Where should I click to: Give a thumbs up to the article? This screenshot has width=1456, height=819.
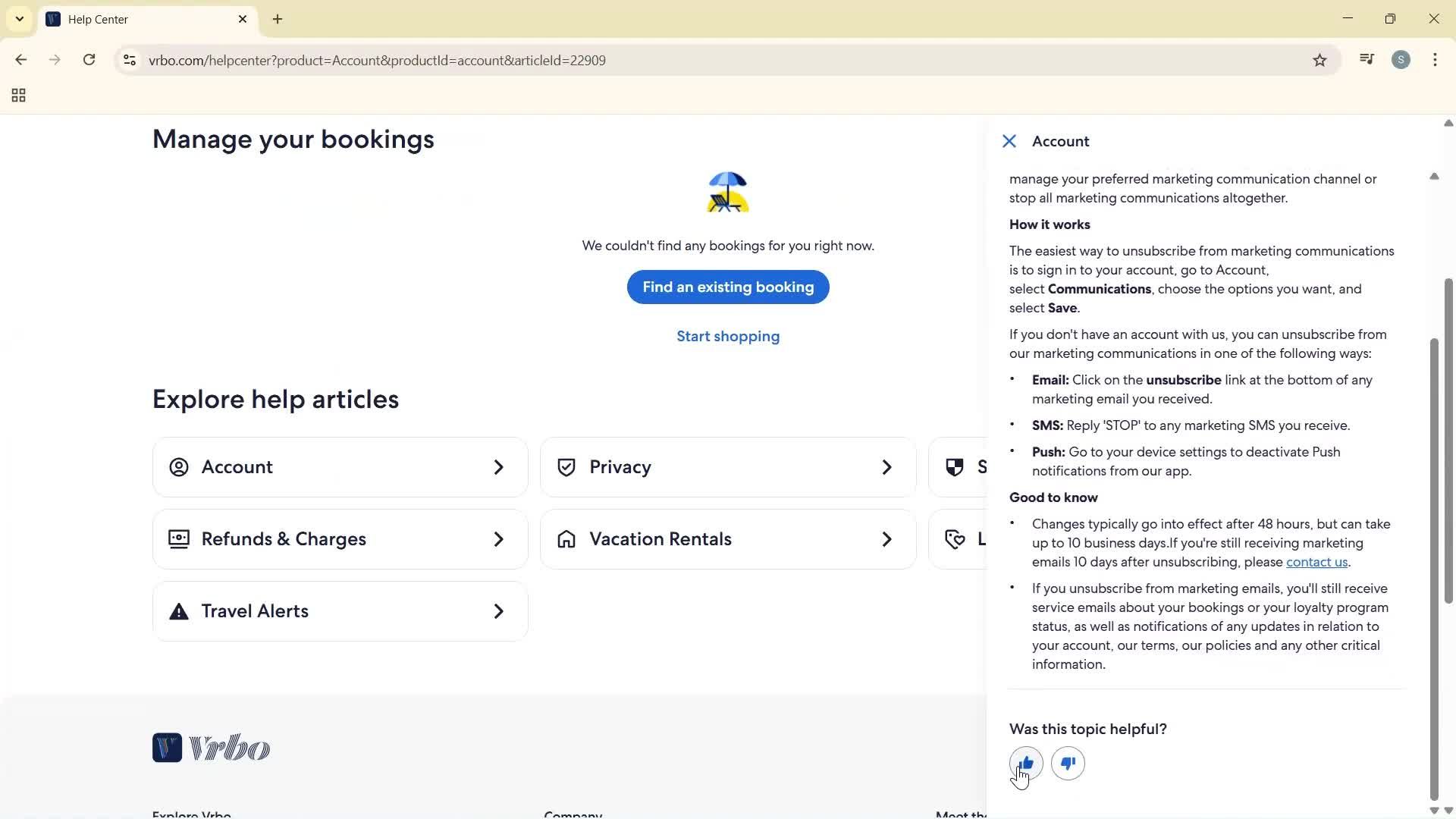1025,764
